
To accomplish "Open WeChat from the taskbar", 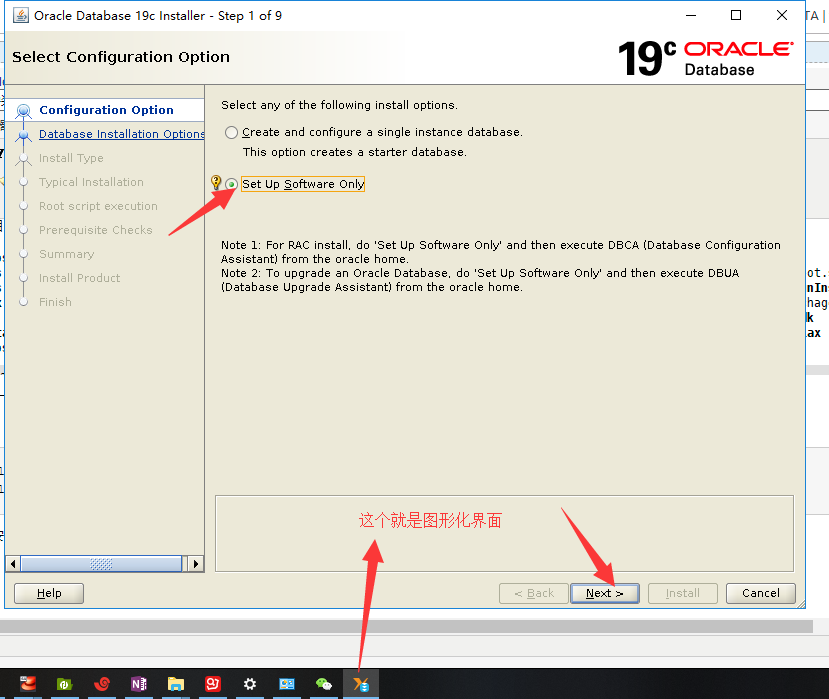I will pyautogui.click(x=324, y=684).
